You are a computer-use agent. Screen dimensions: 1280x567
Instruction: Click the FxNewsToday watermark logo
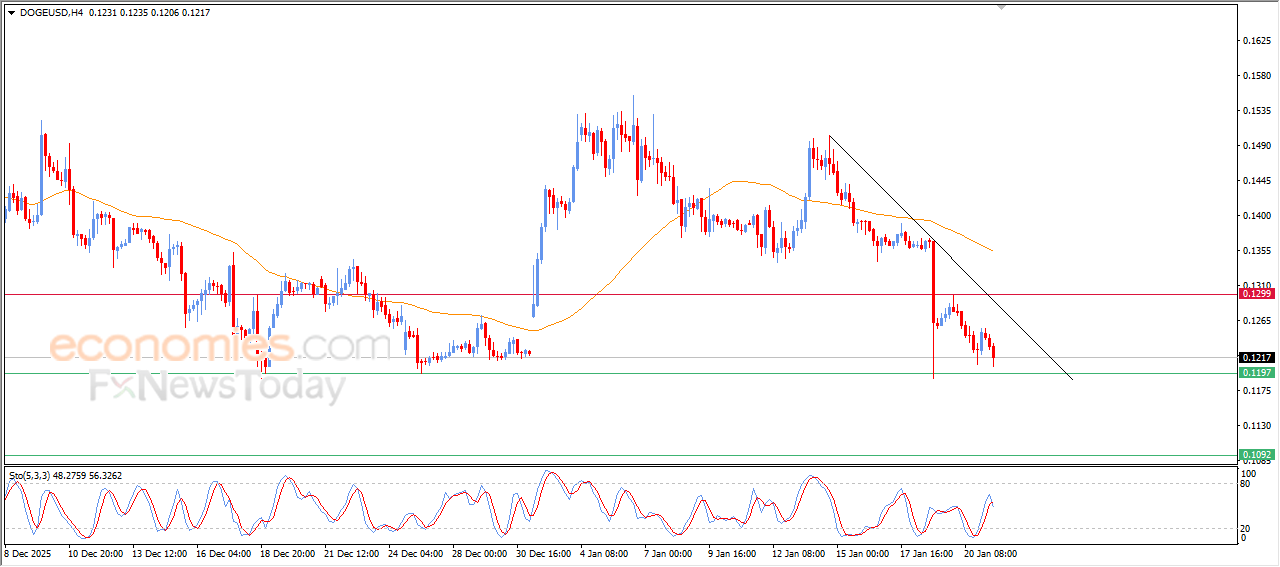(x=217, y=385)
